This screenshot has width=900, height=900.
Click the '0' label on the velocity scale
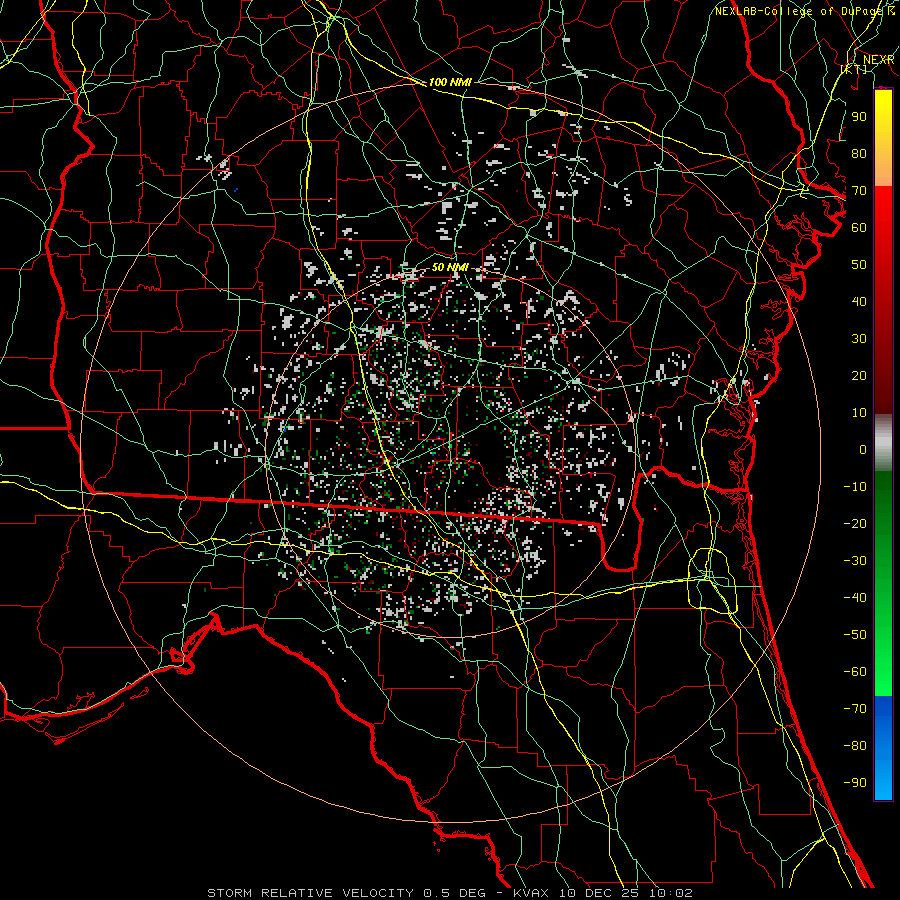pos(863,450)
